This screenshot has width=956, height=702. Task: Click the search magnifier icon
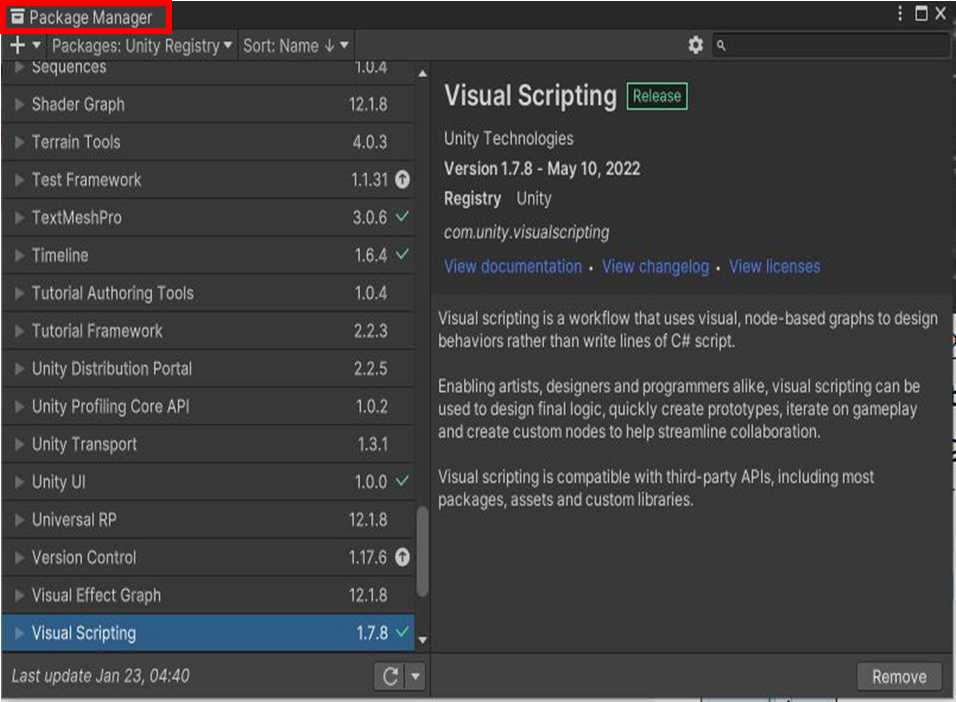pos(721,46)
